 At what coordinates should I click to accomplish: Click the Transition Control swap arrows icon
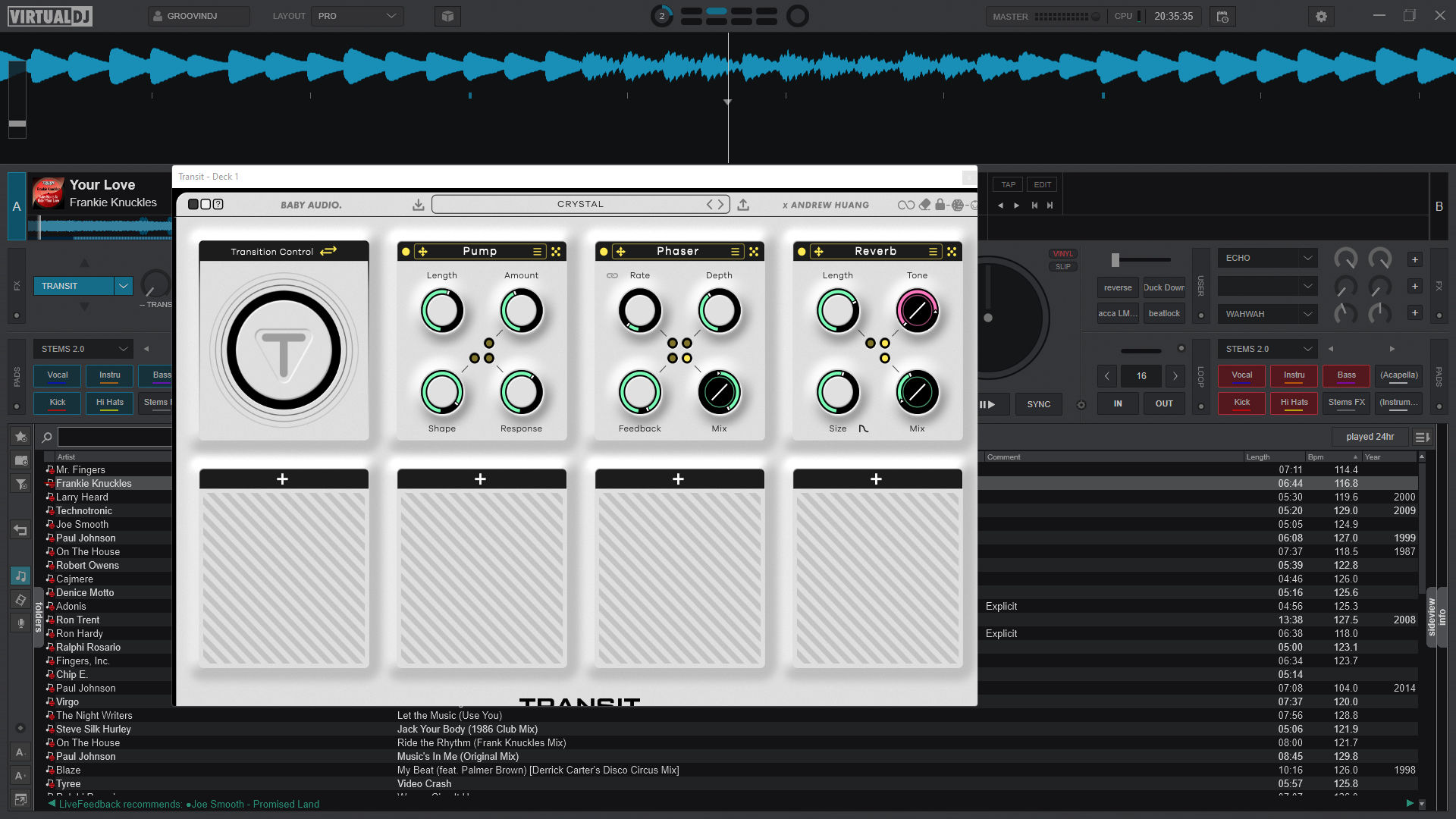coord(328,251)
